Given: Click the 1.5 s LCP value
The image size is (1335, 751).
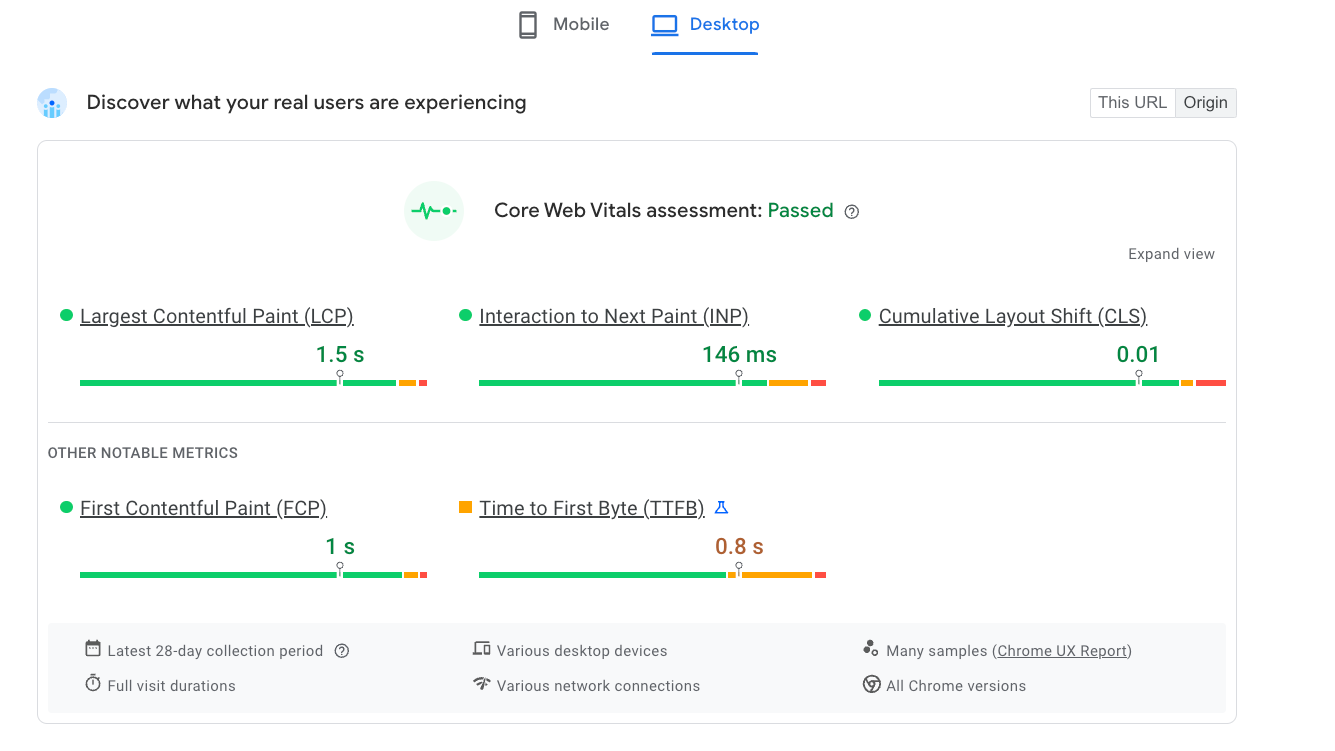Looking at the screenshot, I should point(340,354).
